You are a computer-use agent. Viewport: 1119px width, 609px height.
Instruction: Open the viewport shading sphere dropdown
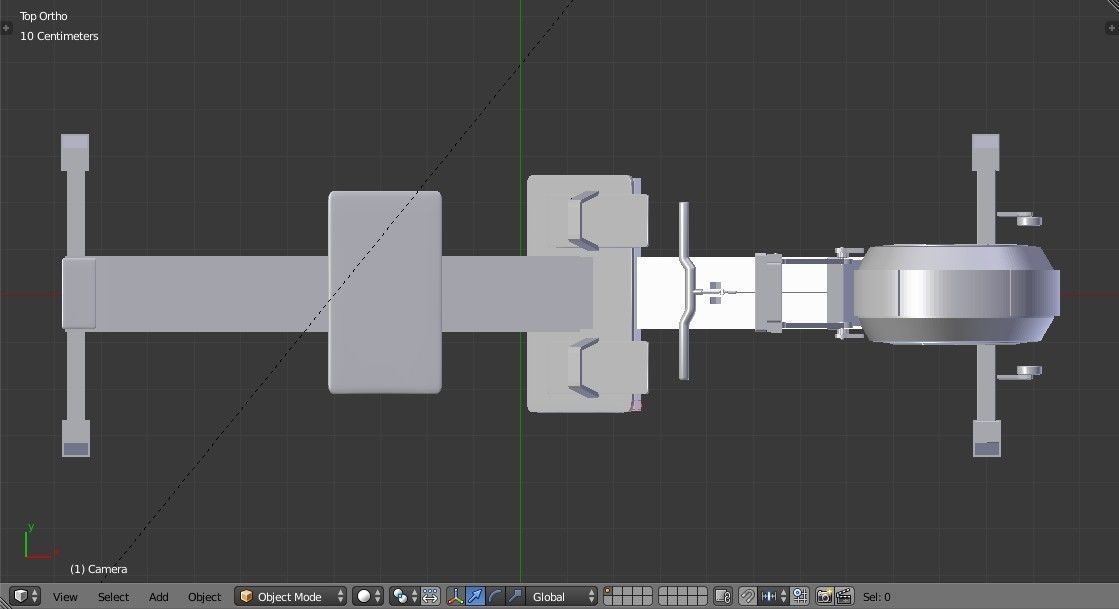click(368, 596)
